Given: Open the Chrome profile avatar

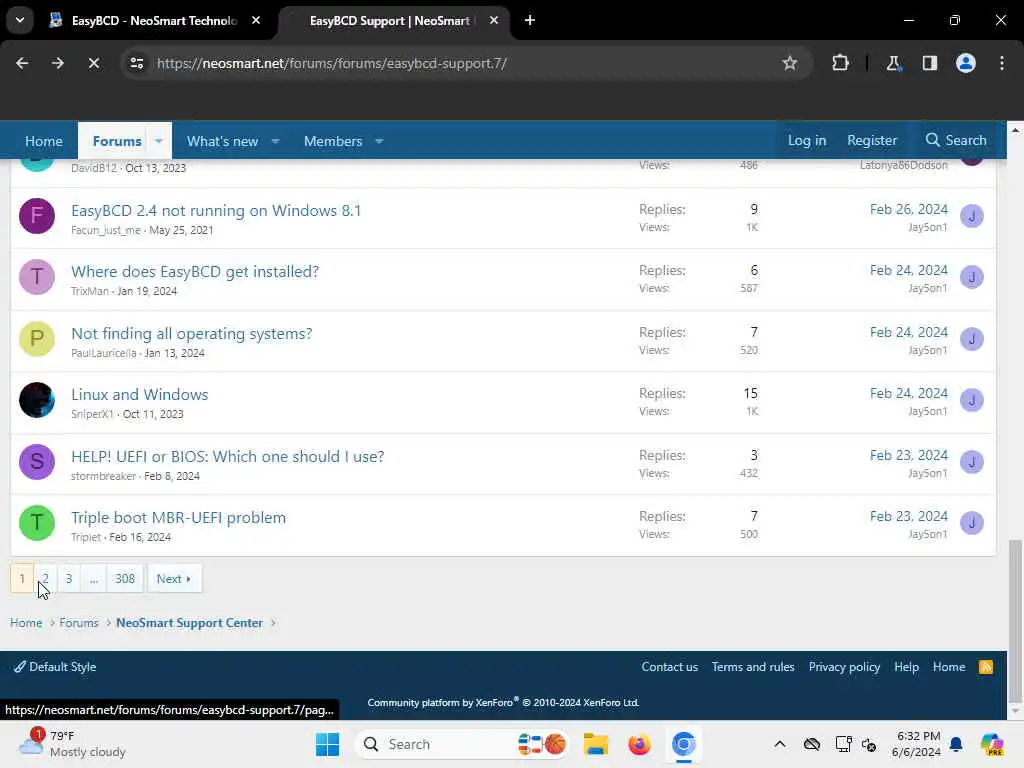Looking at the screenshot, I should tap(966, 63).
